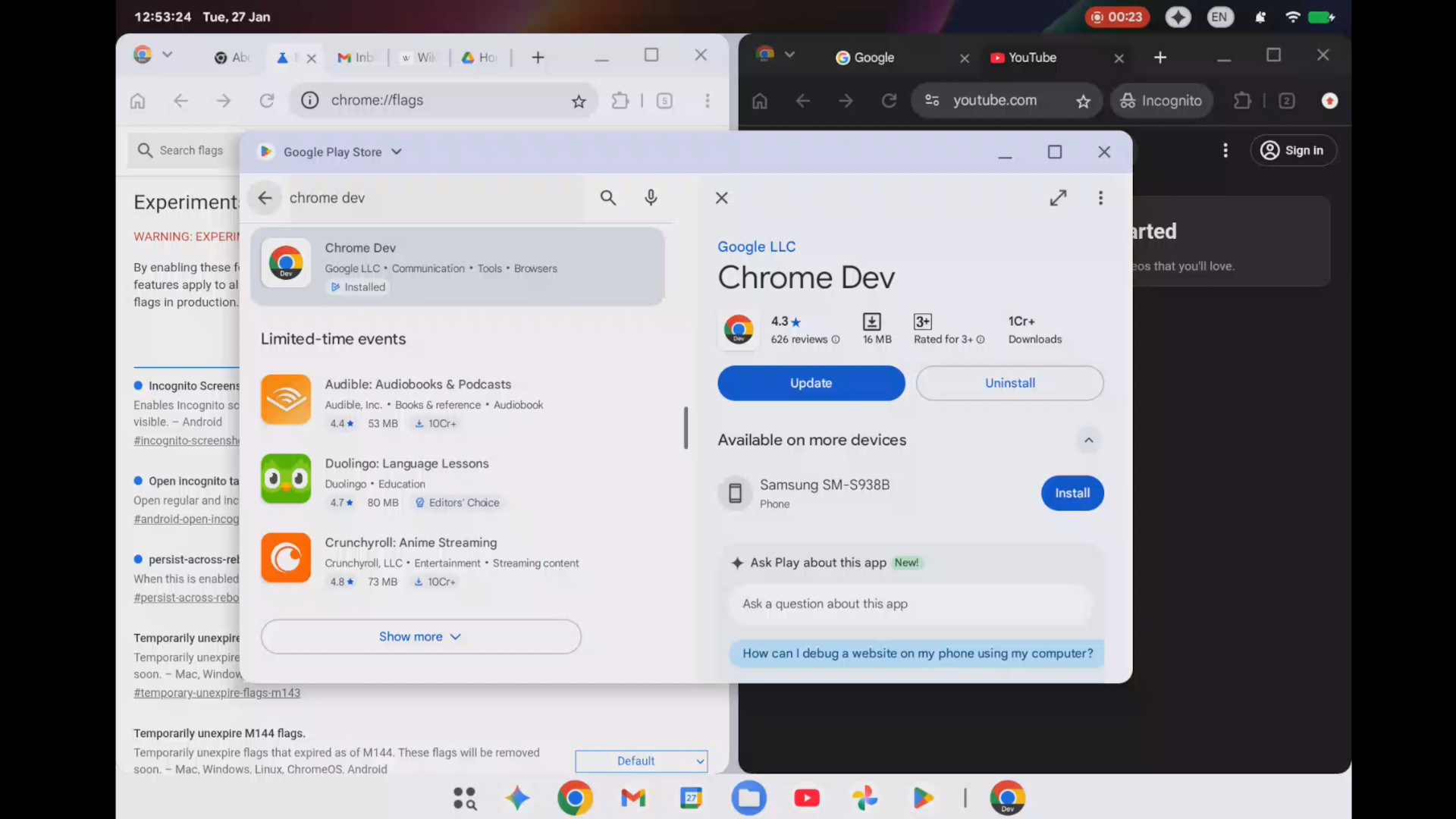This screenshot has width=1456, height=819.
Task: Open the Play Store three-dot menu
Action: click(1100, 197)
